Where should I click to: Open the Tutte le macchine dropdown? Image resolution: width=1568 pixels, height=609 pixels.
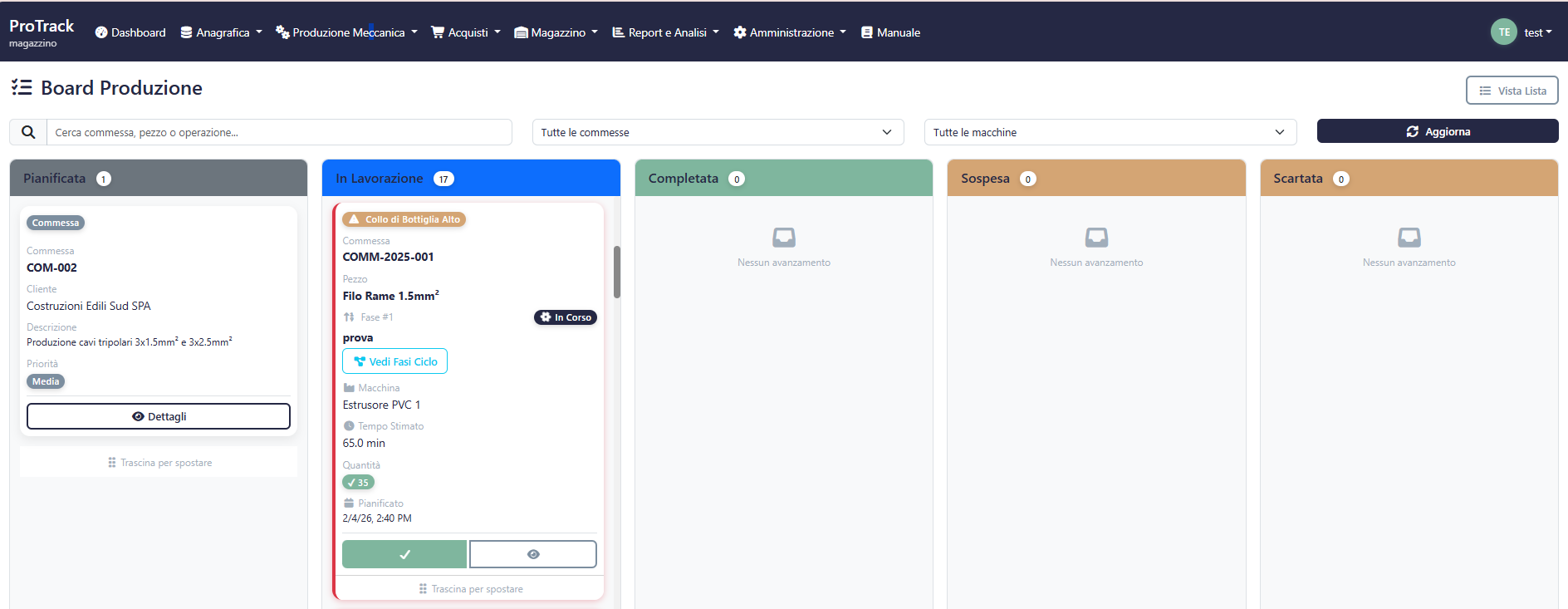pyautogui.click(x=1110, y=132)
